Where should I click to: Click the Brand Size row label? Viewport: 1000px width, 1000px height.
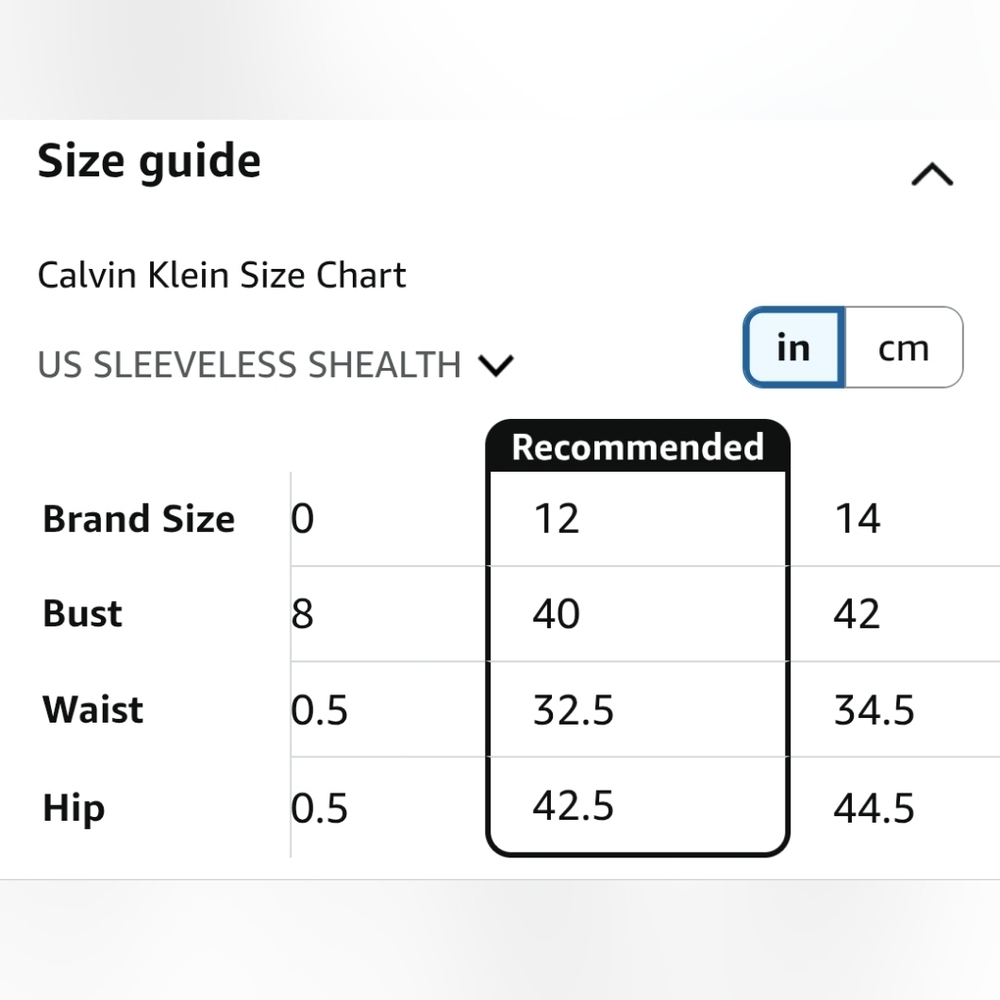138,519
